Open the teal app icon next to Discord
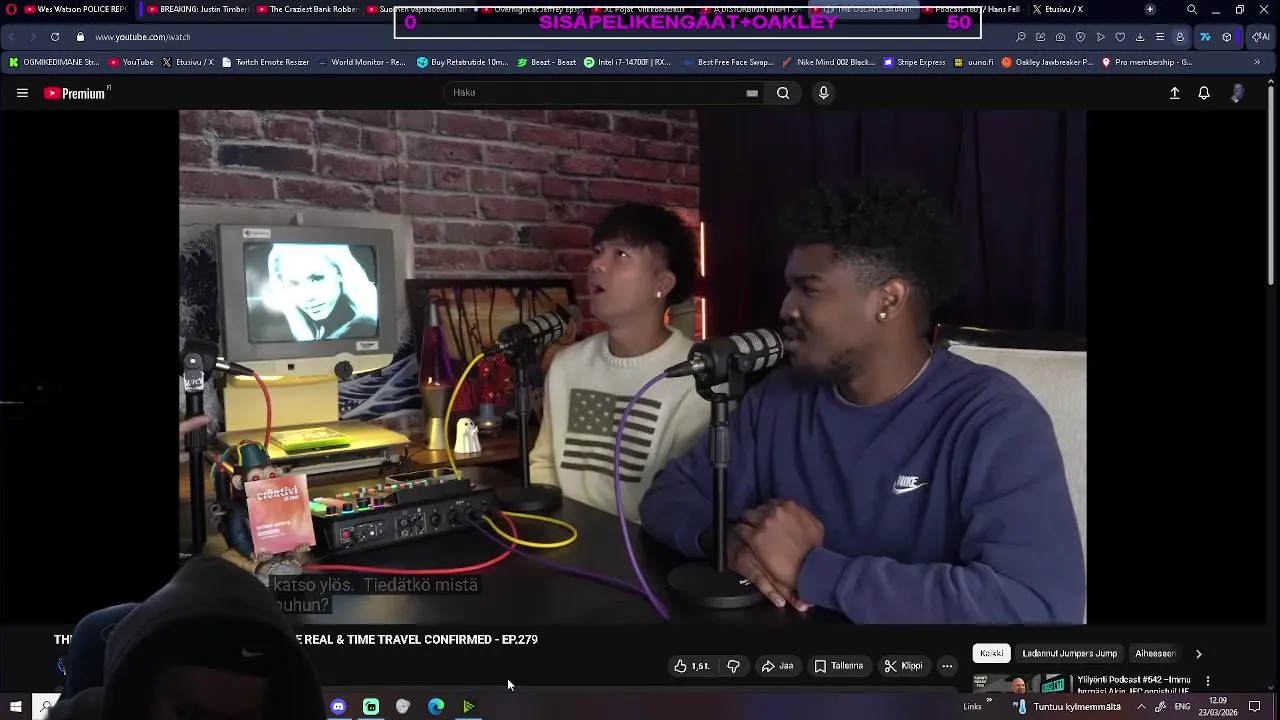This screenshot has width=1280, height=720. coord(371,707)
